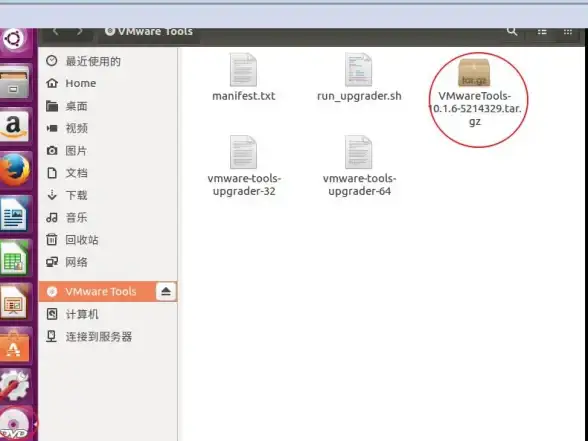Viewport: 588px width, 441px height.
Task: Click the search magnifier icon
Action: point(512,31)
